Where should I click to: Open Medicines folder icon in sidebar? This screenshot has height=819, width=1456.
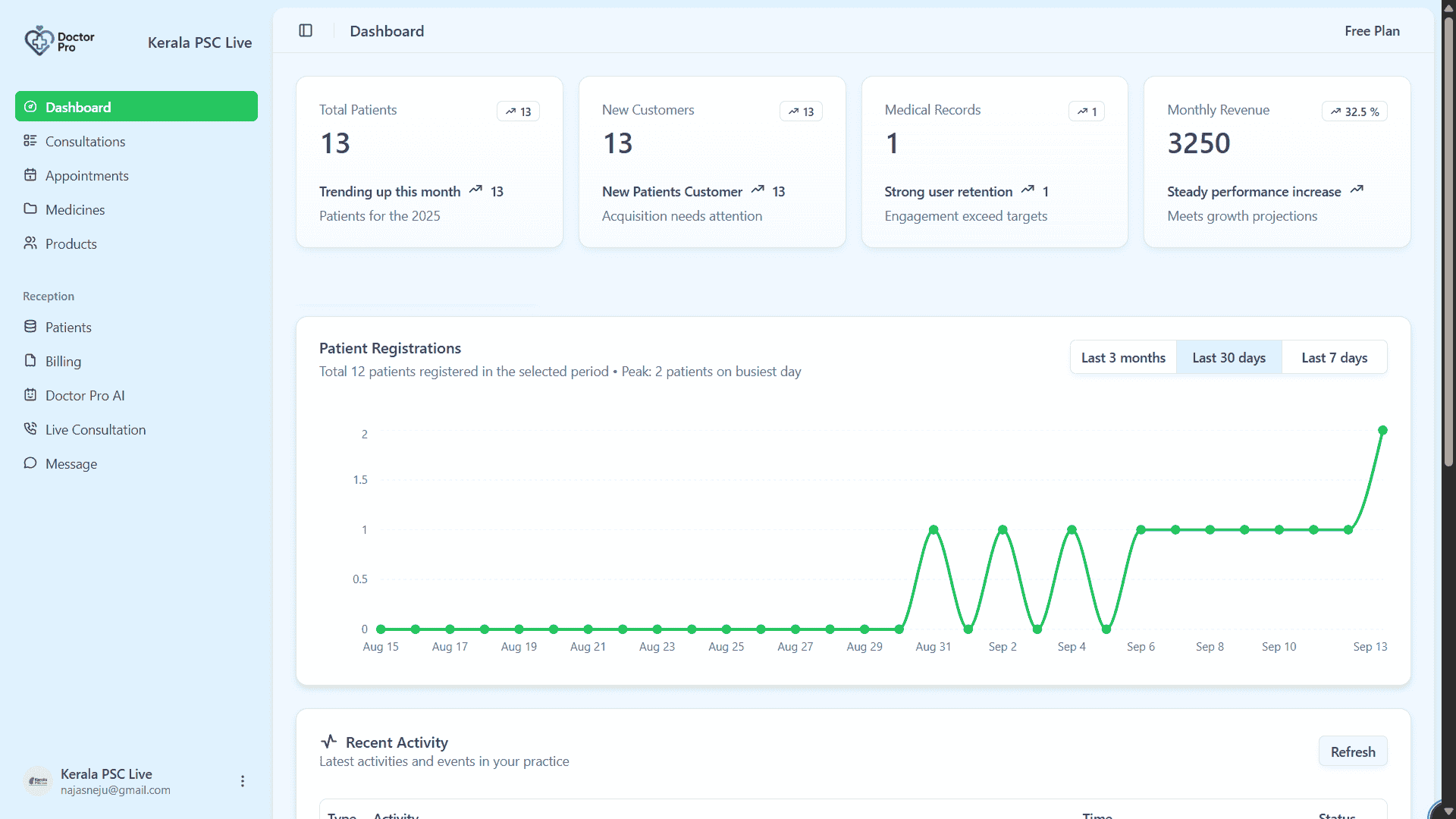pyautogui.click(x=30, y=209)
